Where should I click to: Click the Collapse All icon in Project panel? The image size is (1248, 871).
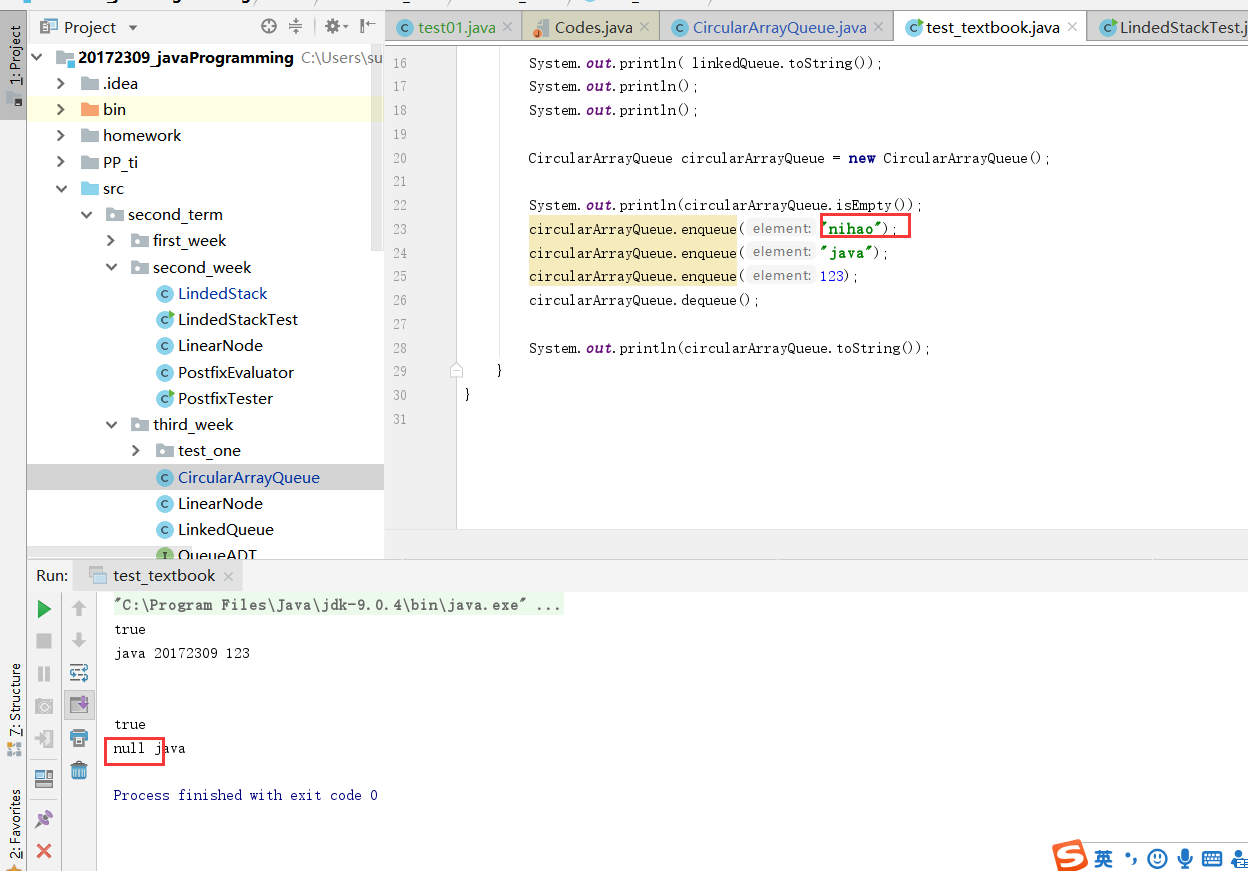point(295,27)
